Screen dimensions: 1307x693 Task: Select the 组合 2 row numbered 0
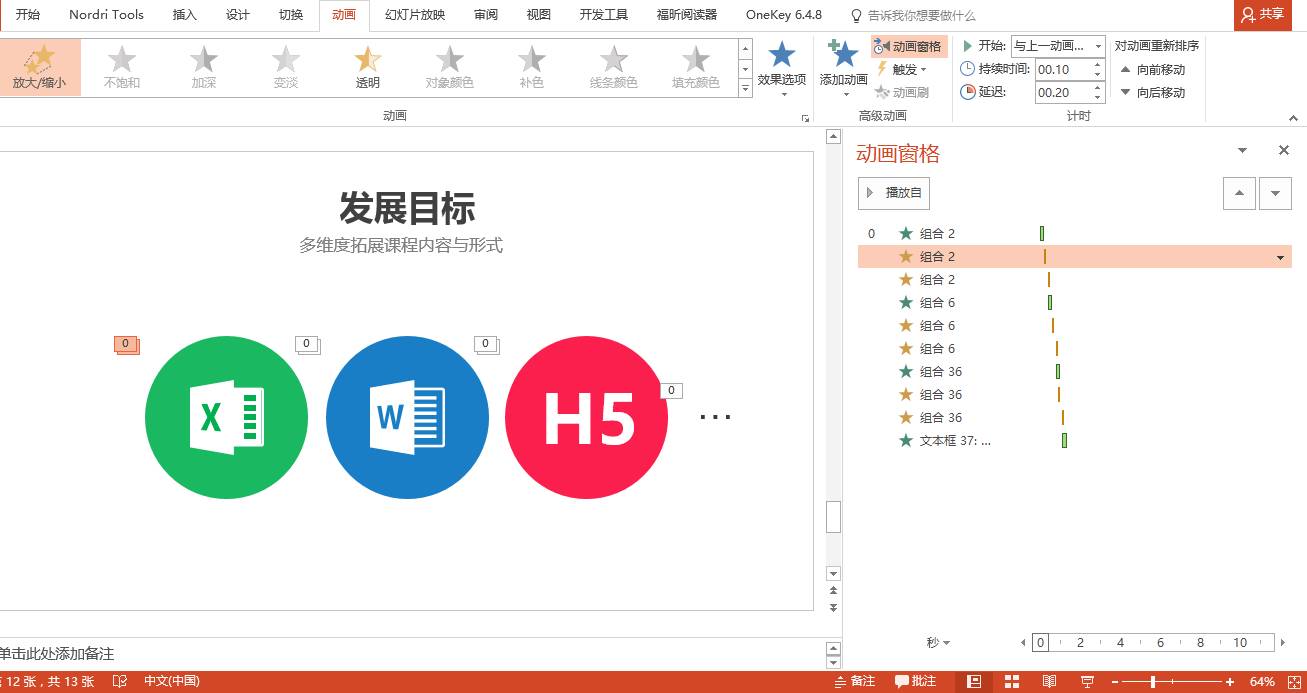pos(1075,233)
